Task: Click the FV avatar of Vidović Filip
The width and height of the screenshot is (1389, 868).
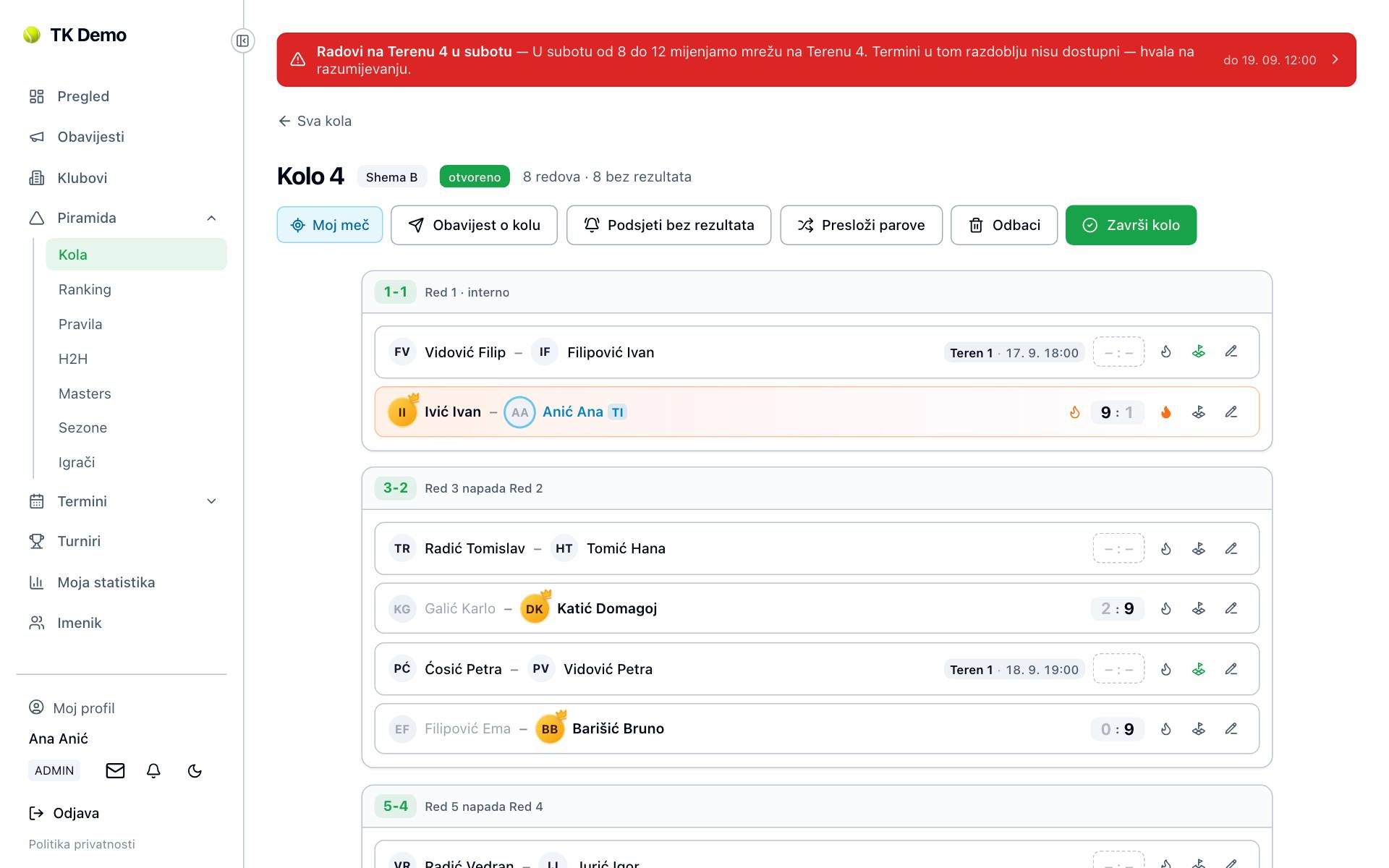Action: point(402,352)
